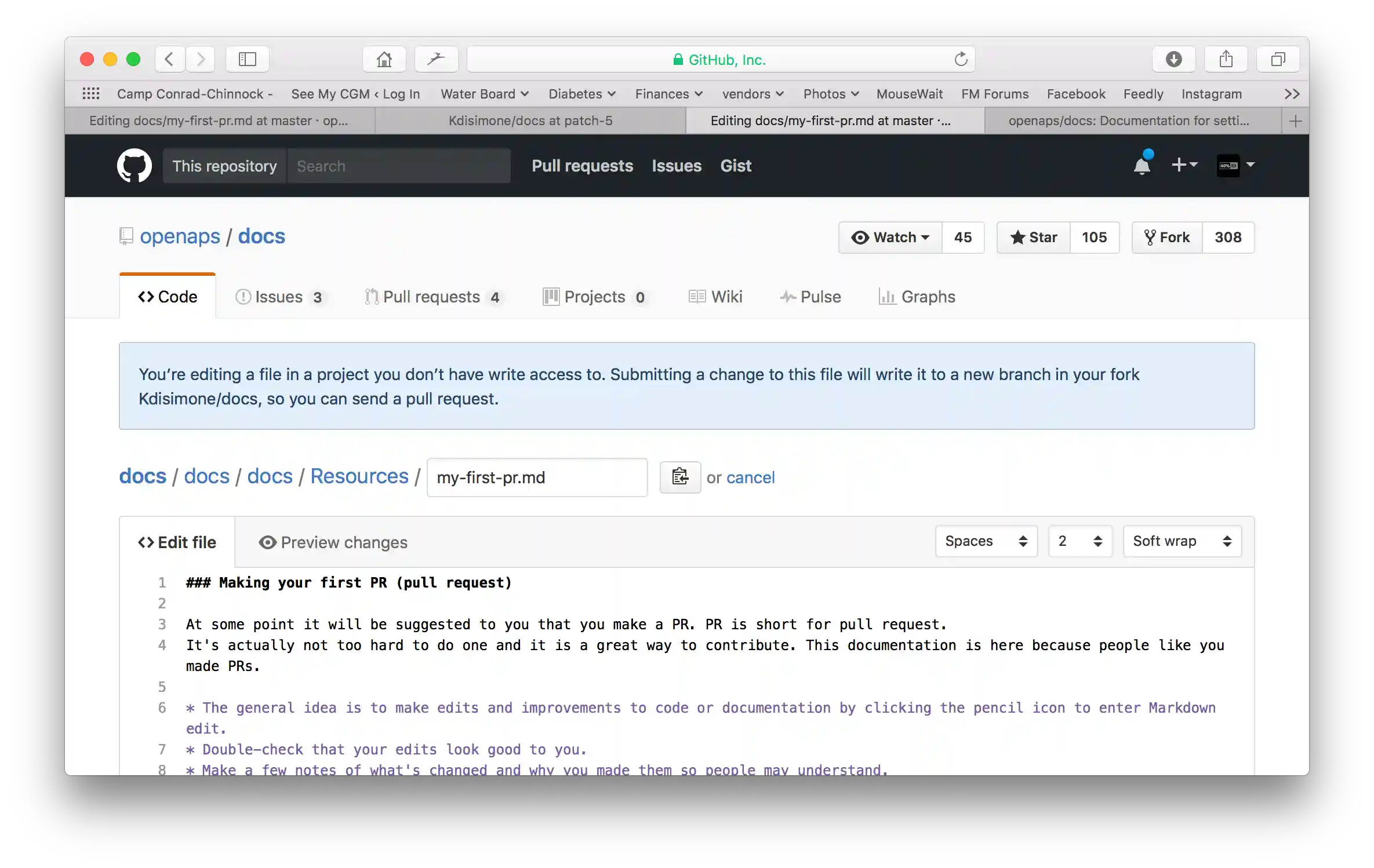1374x868 pixels.
Task: Fork the repository
Action: point(1166,238)
